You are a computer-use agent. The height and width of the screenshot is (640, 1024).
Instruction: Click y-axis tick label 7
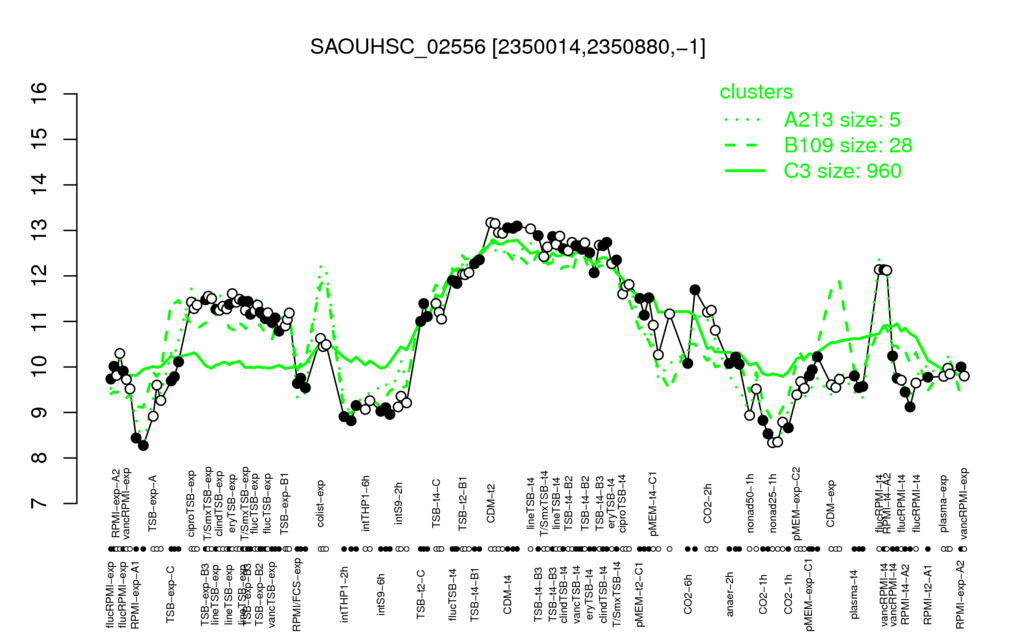click(x=40, y=503)
